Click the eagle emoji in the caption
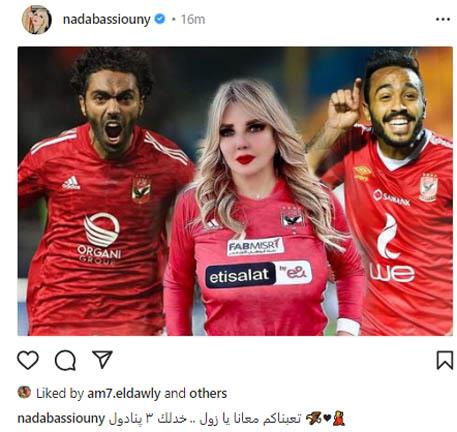This screenshot has height=432, width=457. click(x=313, y=418)
